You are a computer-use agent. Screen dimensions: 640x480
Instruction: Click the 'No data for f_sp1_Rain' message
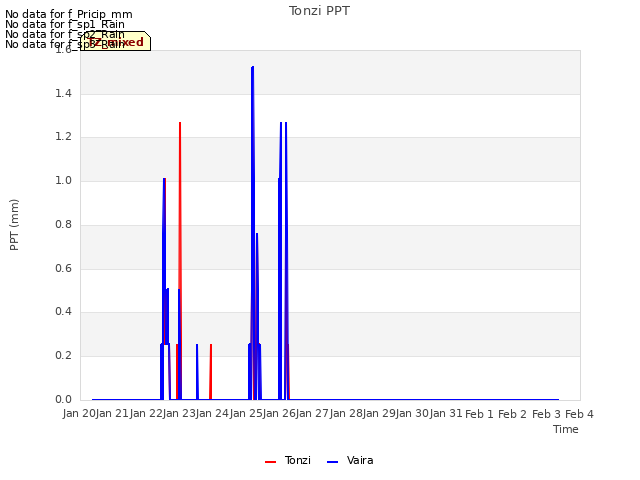tap(65, 24)
